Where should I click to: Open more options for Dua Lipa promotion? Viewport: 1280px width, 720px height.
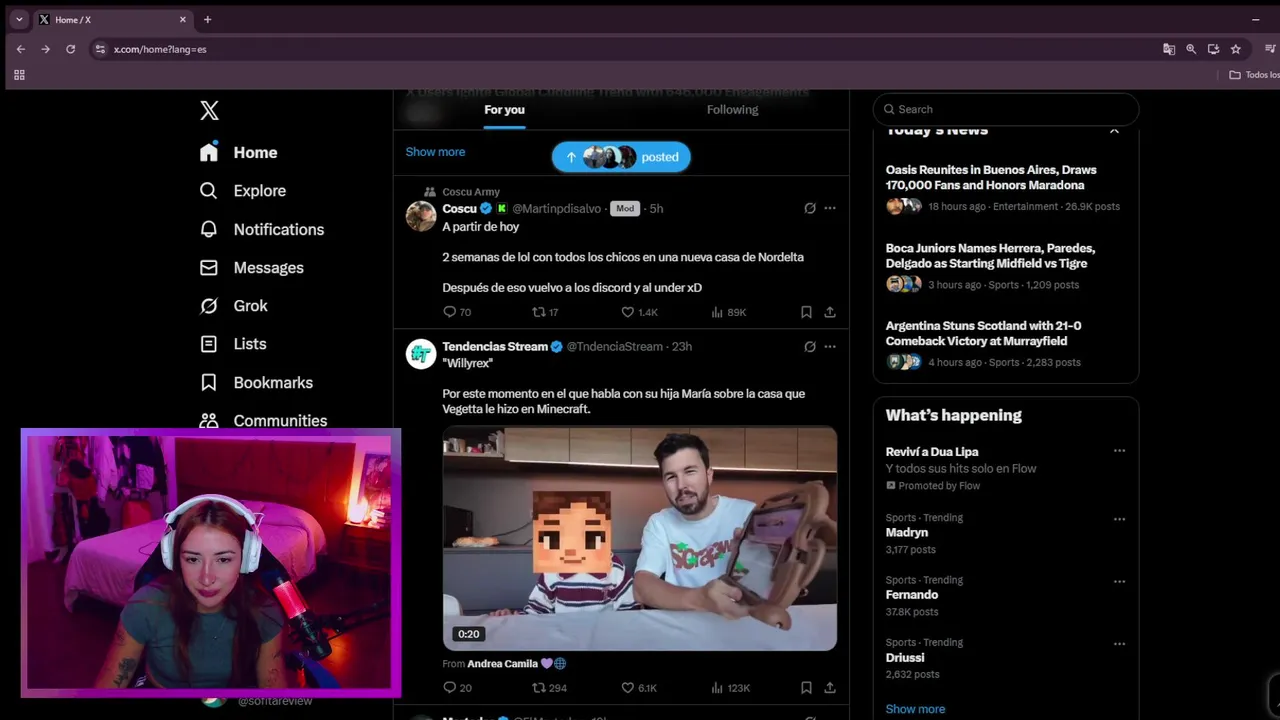tap(1119, 451)
